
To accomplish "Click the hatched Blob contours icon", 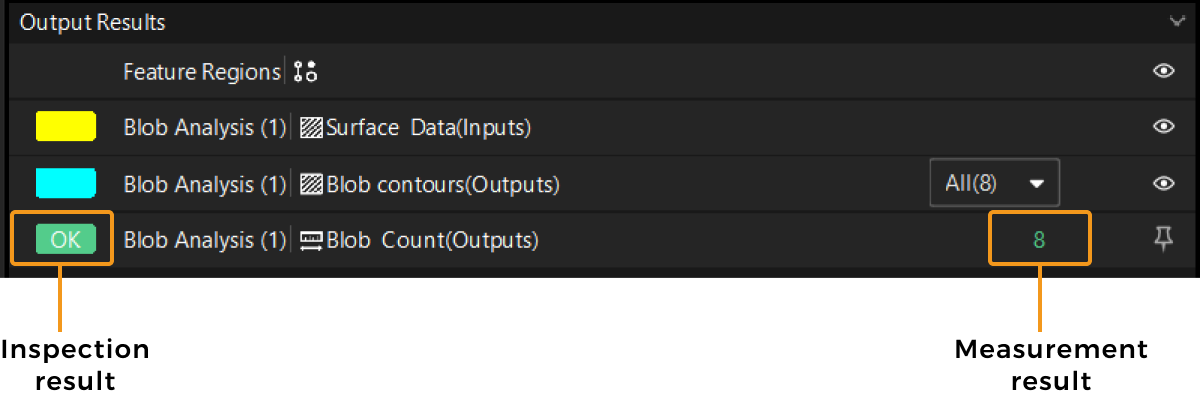I will pyautogui.click(x=312, y=185).
